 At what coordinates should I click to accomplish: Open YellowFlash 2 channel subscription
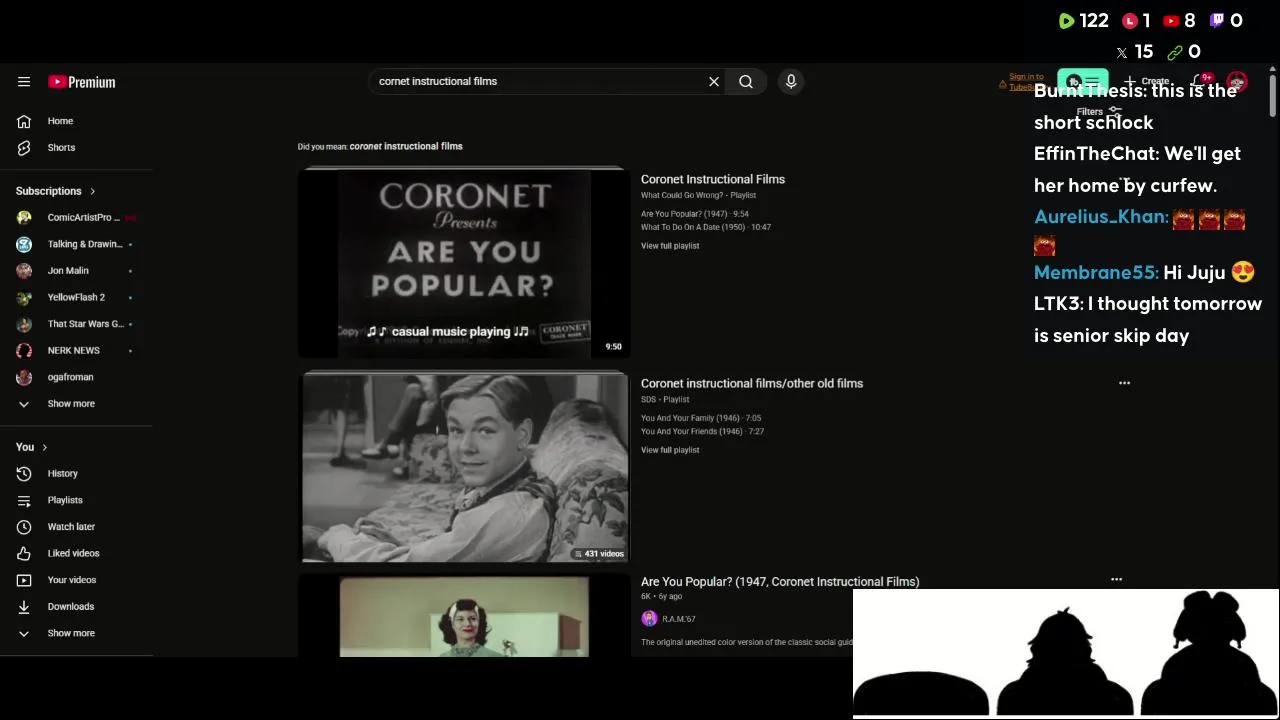point(76,297)
